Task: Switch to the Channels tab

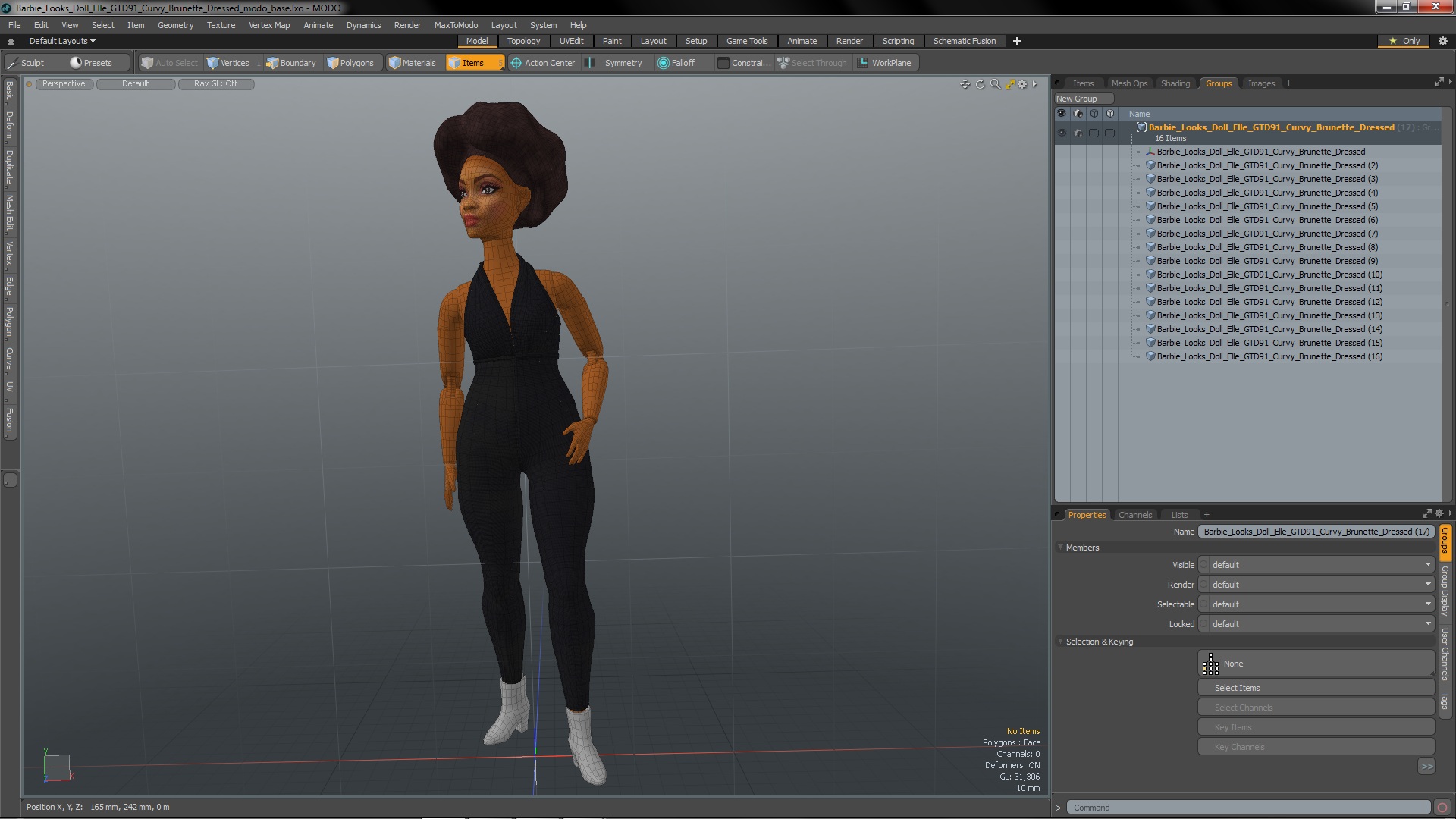Action: pos(1134,515)
